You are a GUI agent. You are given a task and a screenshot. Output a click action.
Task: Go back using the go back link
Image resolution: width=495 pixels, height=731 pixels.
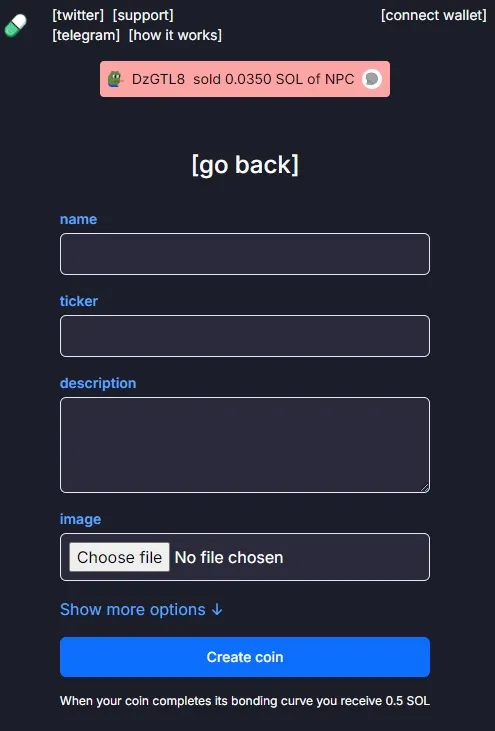tap(245, 165)
